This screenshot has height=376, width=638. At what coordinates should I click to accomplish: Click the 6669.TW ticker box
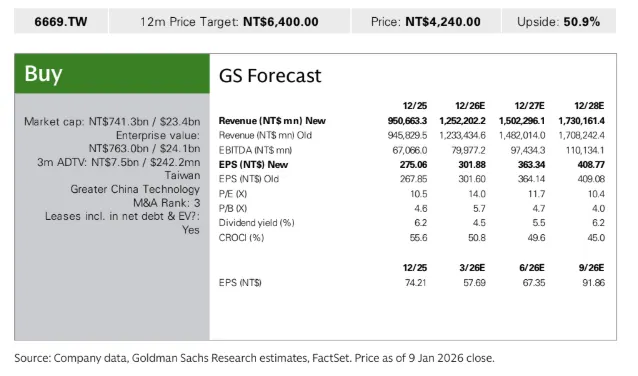pos(61,21)
